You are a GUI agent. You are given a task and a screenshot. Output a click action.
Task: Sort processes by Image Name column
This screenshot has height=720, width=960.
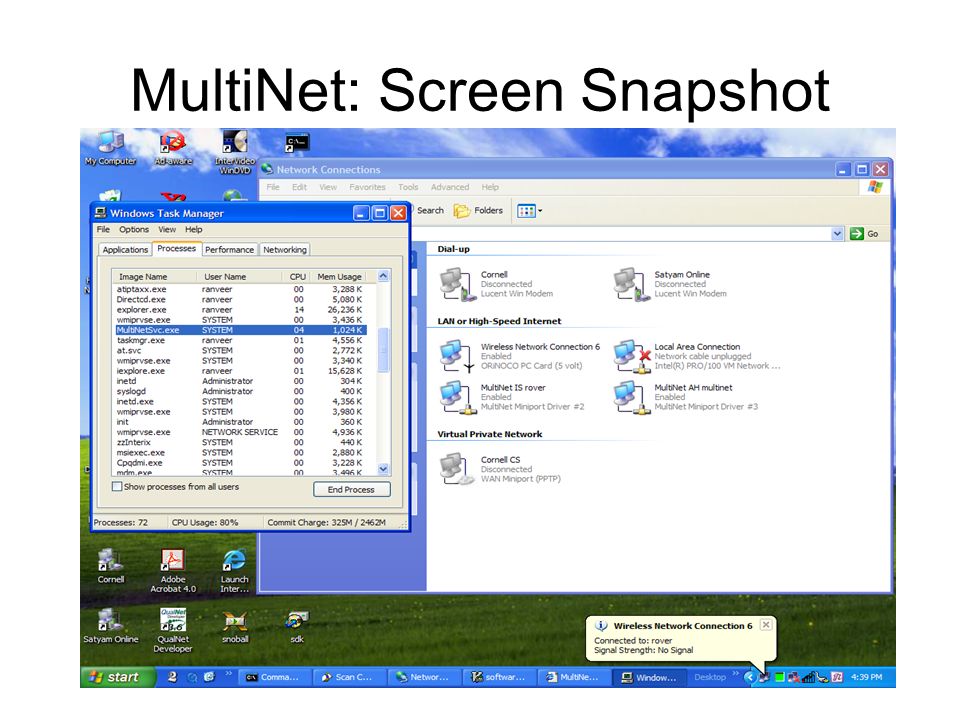click(x=154, y=277)
